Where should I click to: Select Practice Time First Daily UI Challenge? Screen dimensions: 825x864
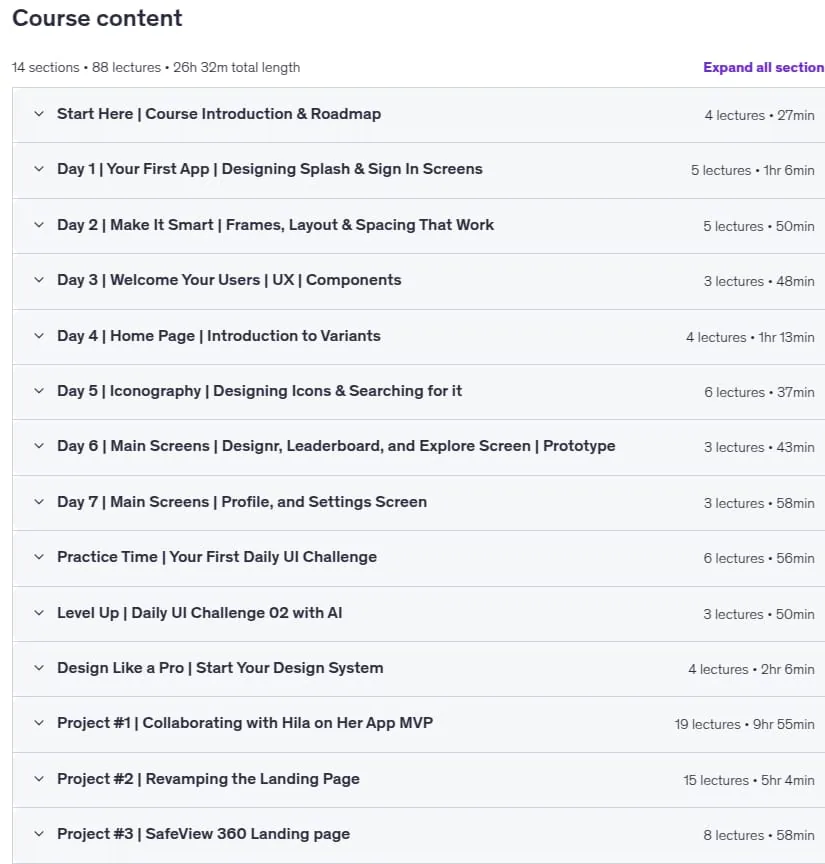pyautogui.click(x=217, y=557)
